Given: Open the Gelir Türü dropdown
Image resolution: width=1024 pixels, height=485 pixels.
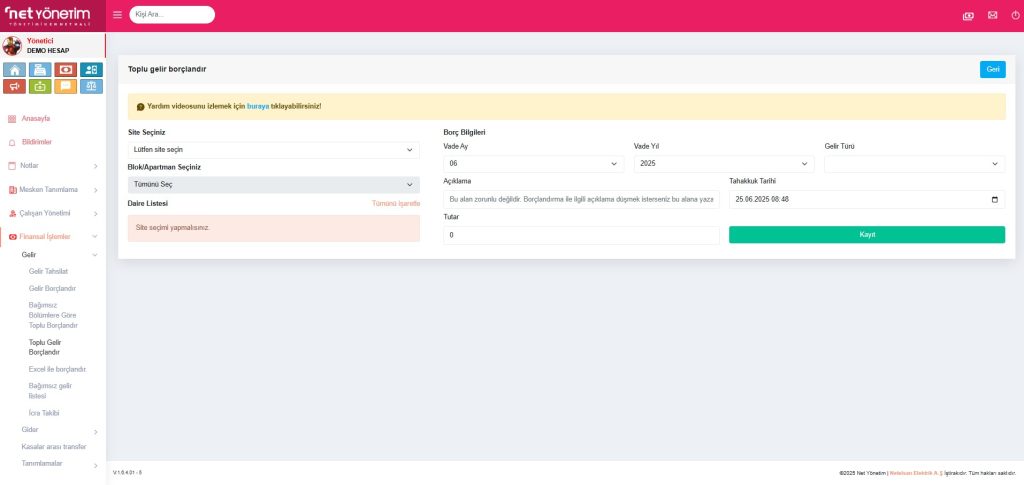Looking at the screenshot, I should click(914, 163).
